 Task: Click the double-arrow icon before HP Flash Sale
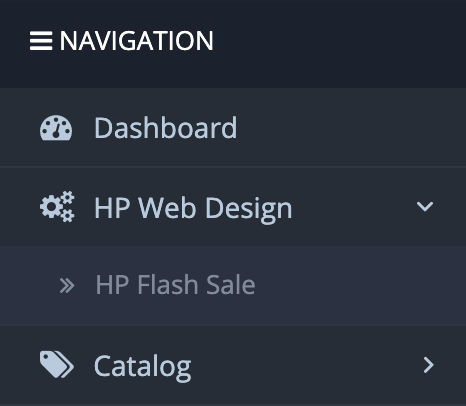[x=67, y=286]
